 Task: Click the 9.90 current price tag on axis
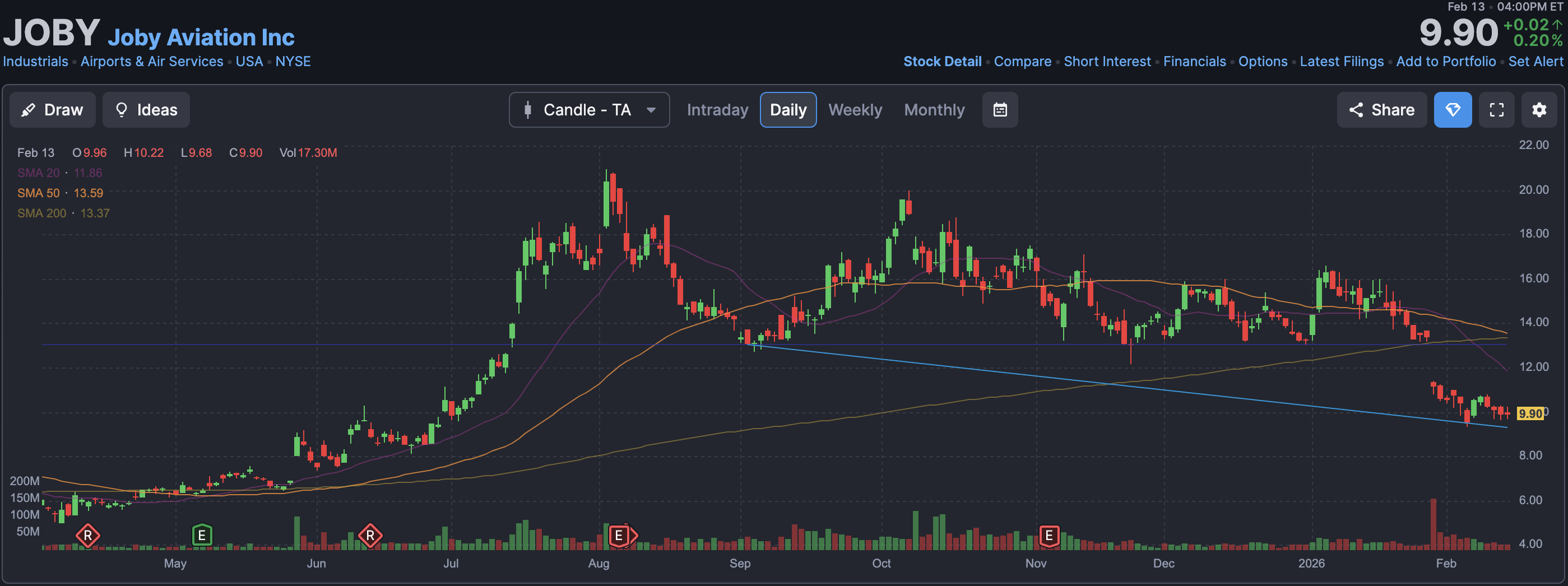click(x=1530, y=414)
